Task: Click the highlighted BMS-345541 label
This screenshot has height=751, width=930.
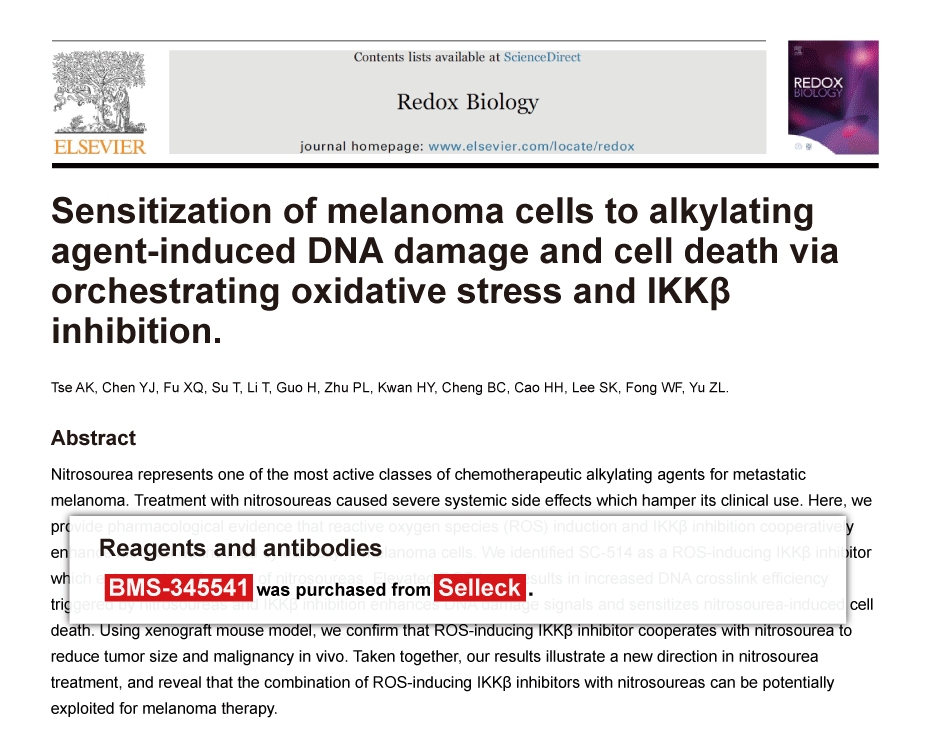Action: 177,588
